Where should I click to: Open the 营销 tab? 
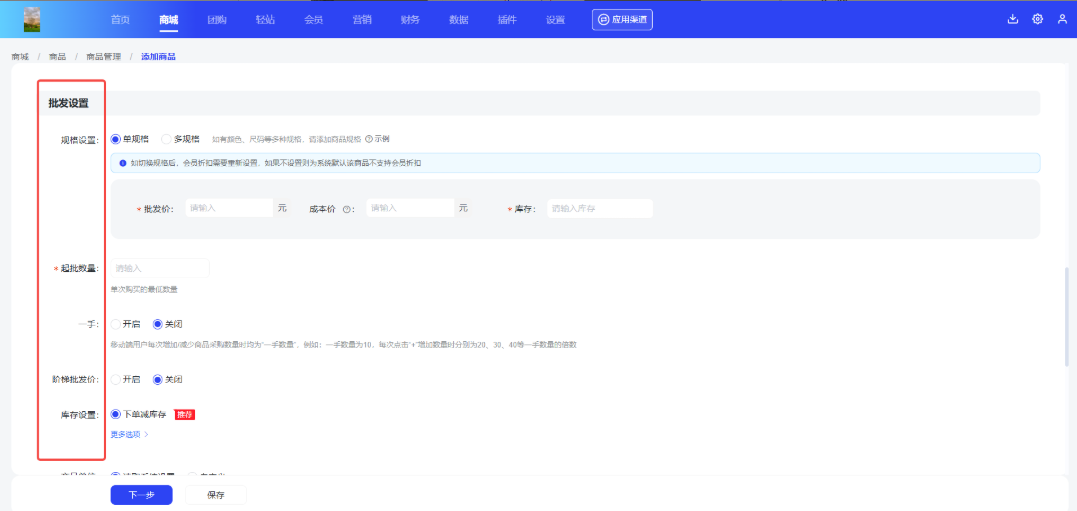pos(362,20)
